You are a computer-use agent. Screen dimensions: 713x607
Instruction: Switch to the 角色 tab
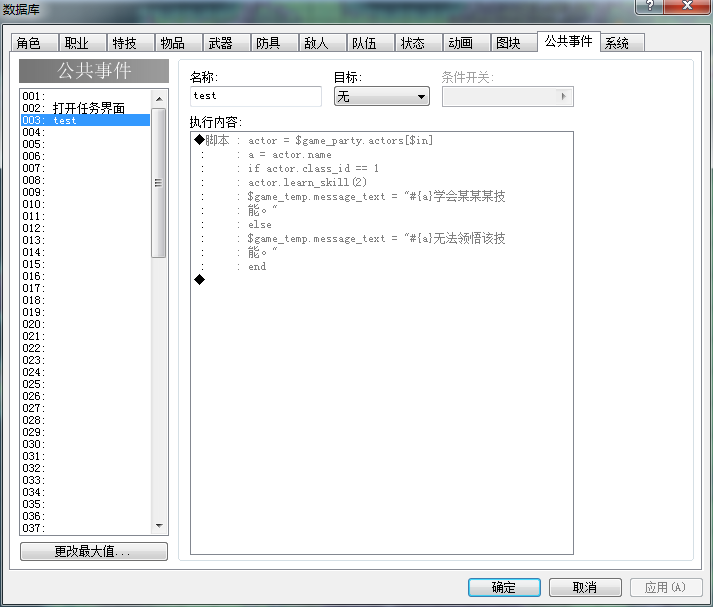[x=35, y=43]
